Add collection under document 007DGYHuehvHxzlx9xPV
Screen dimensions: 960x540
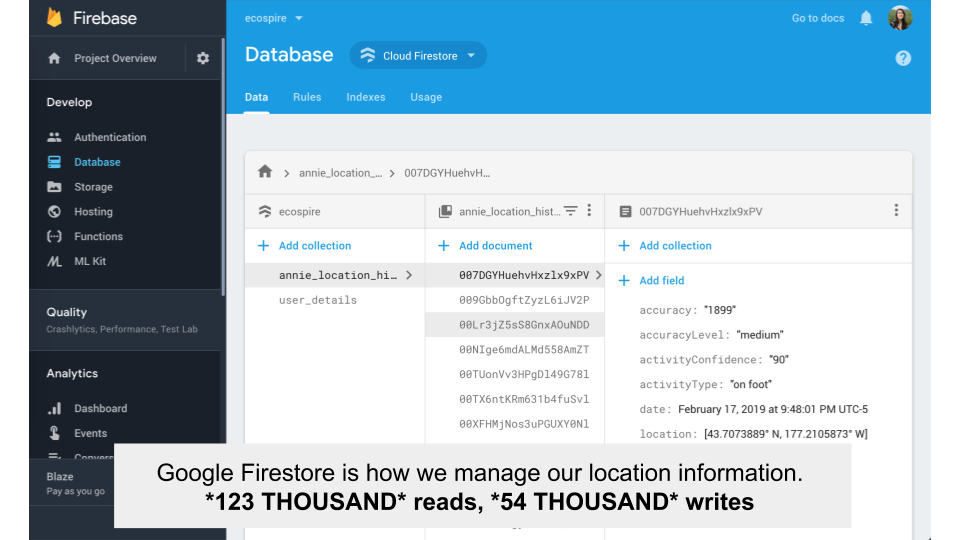666,246
